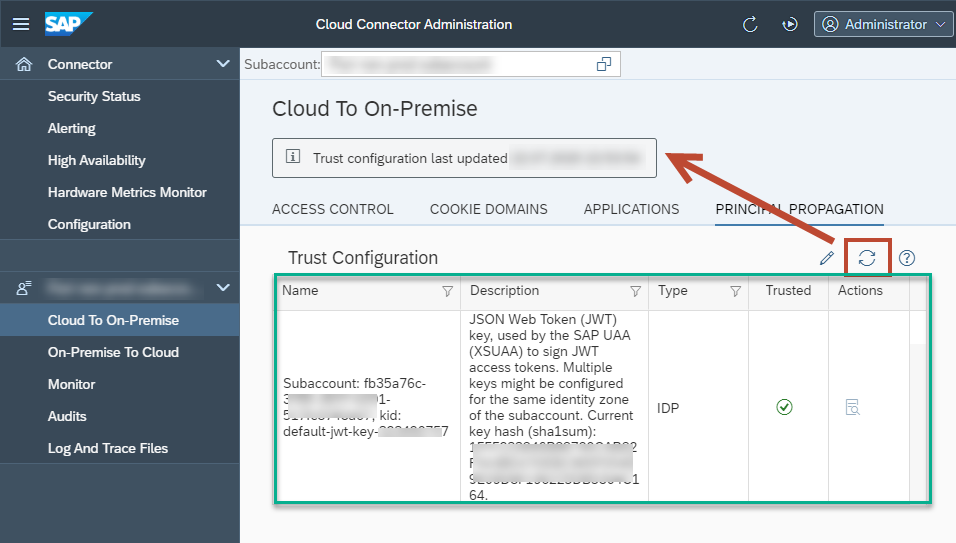The width and height of the screenshot is (956, 543).
Task: Click the Trust Configuration heading
Action: click(363, 258)
